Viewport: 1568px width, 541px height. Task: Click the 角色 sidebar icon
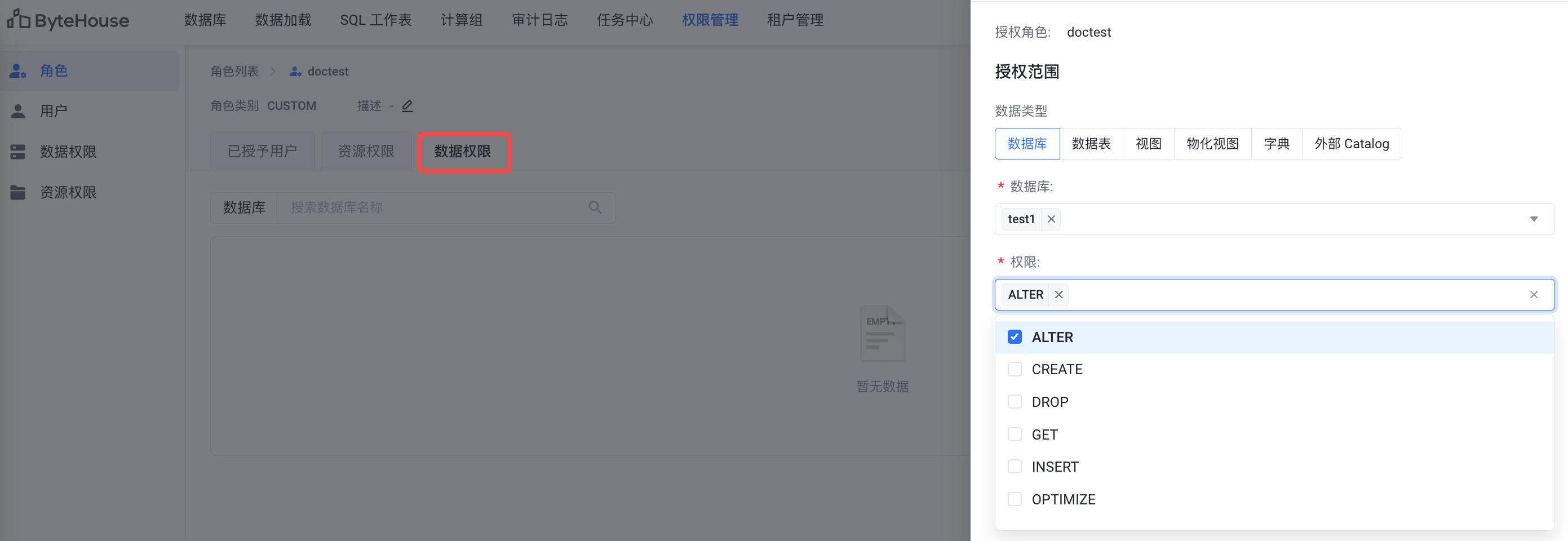pyautogui.click(x=17, y=70)
